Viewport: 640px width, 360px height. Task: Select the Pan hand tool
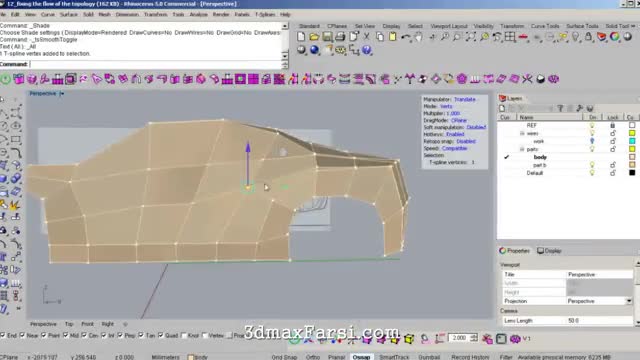[418, 37]
